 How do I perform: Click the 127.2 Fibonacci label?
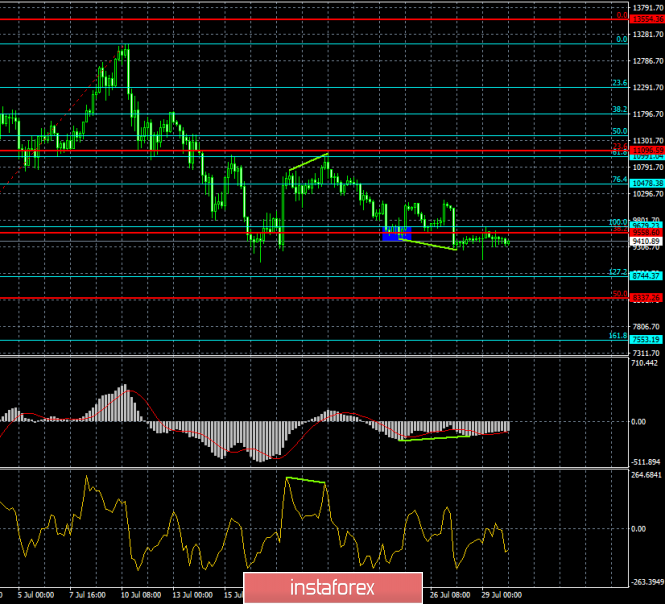[x=618, y=272]
